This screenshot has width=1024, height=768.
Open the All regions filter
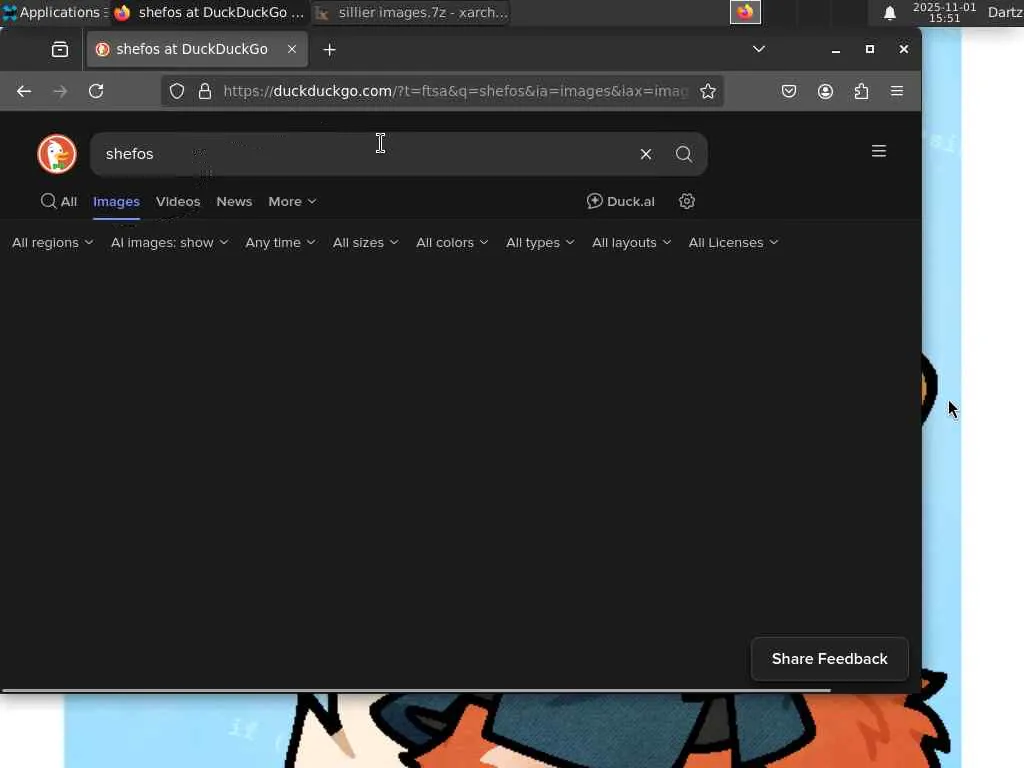[x=52, y=242]
